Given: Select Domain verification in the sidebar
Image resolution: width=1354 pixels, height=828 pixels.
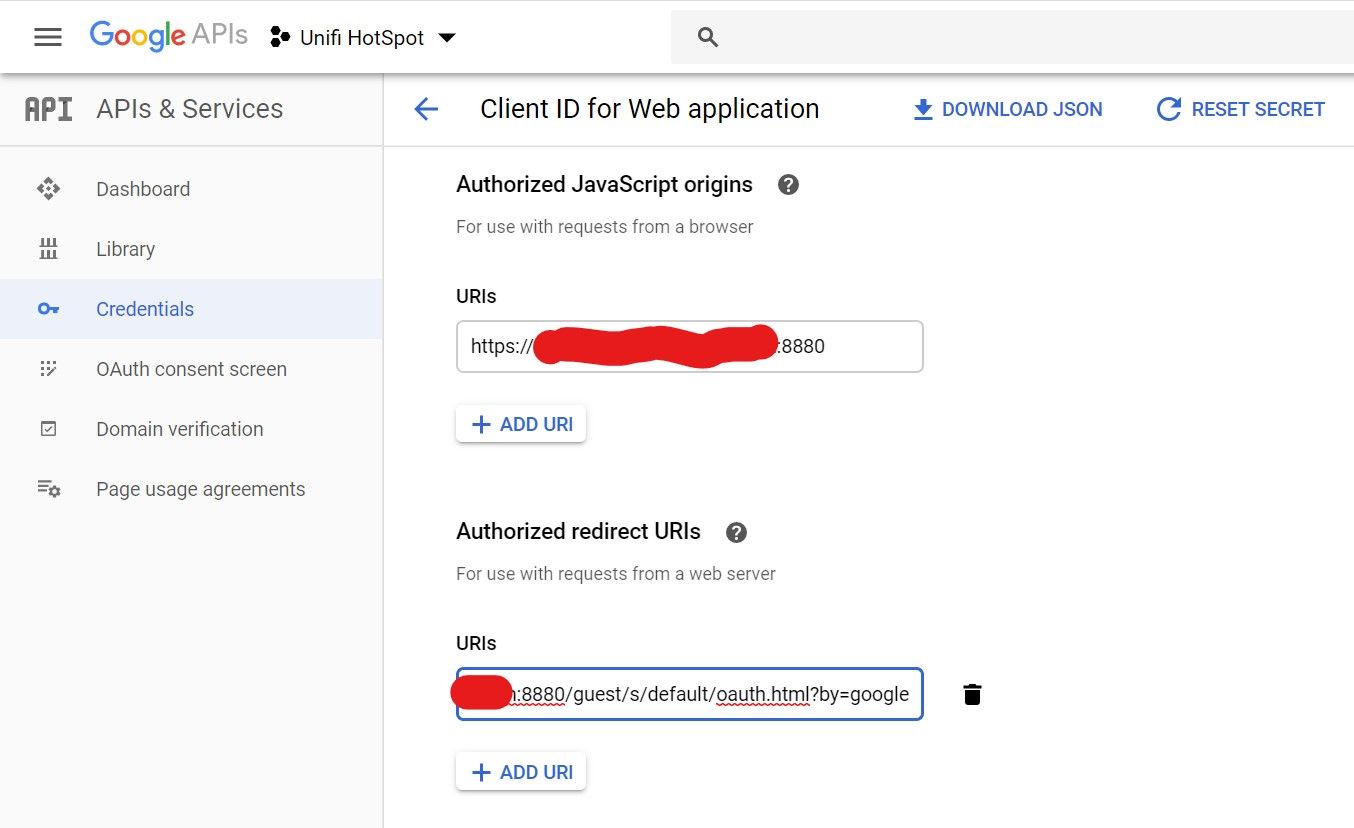Looking at the screenshot, I should click(179, 429).
